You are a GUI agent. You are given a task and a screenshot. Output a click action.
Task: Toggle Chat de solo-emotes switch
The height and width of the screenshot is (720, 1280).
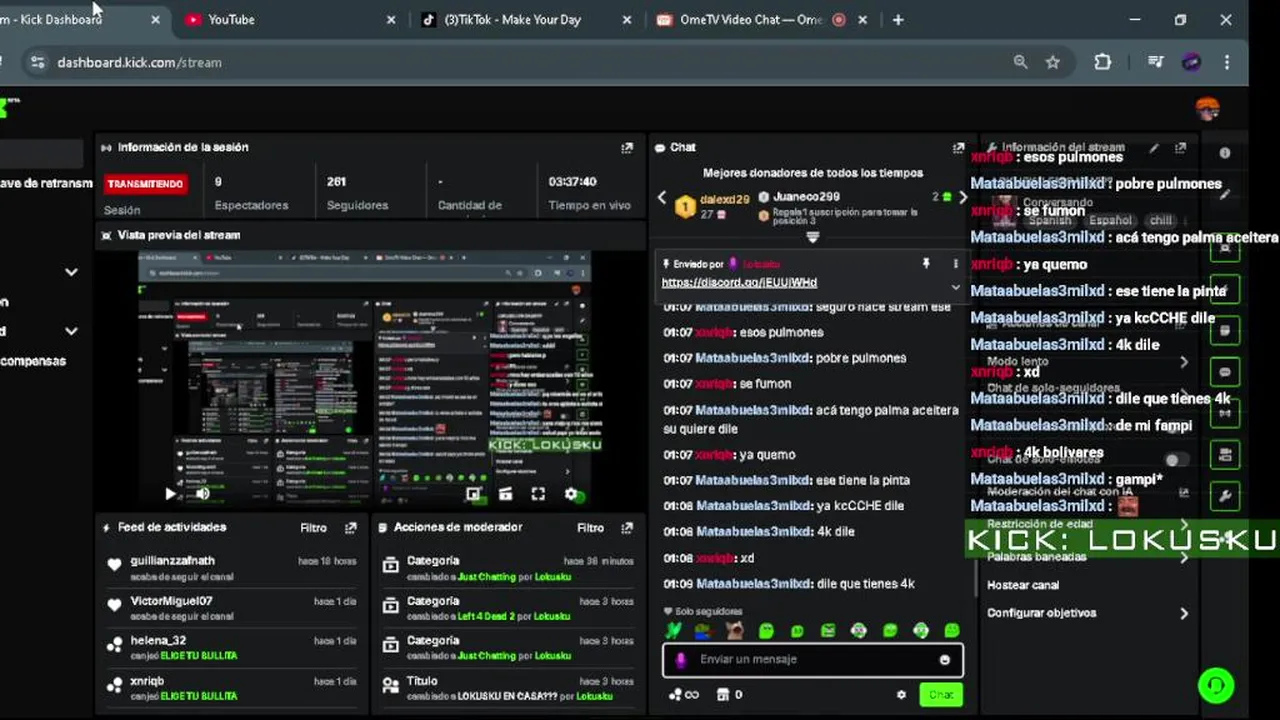click(1177, 460)
